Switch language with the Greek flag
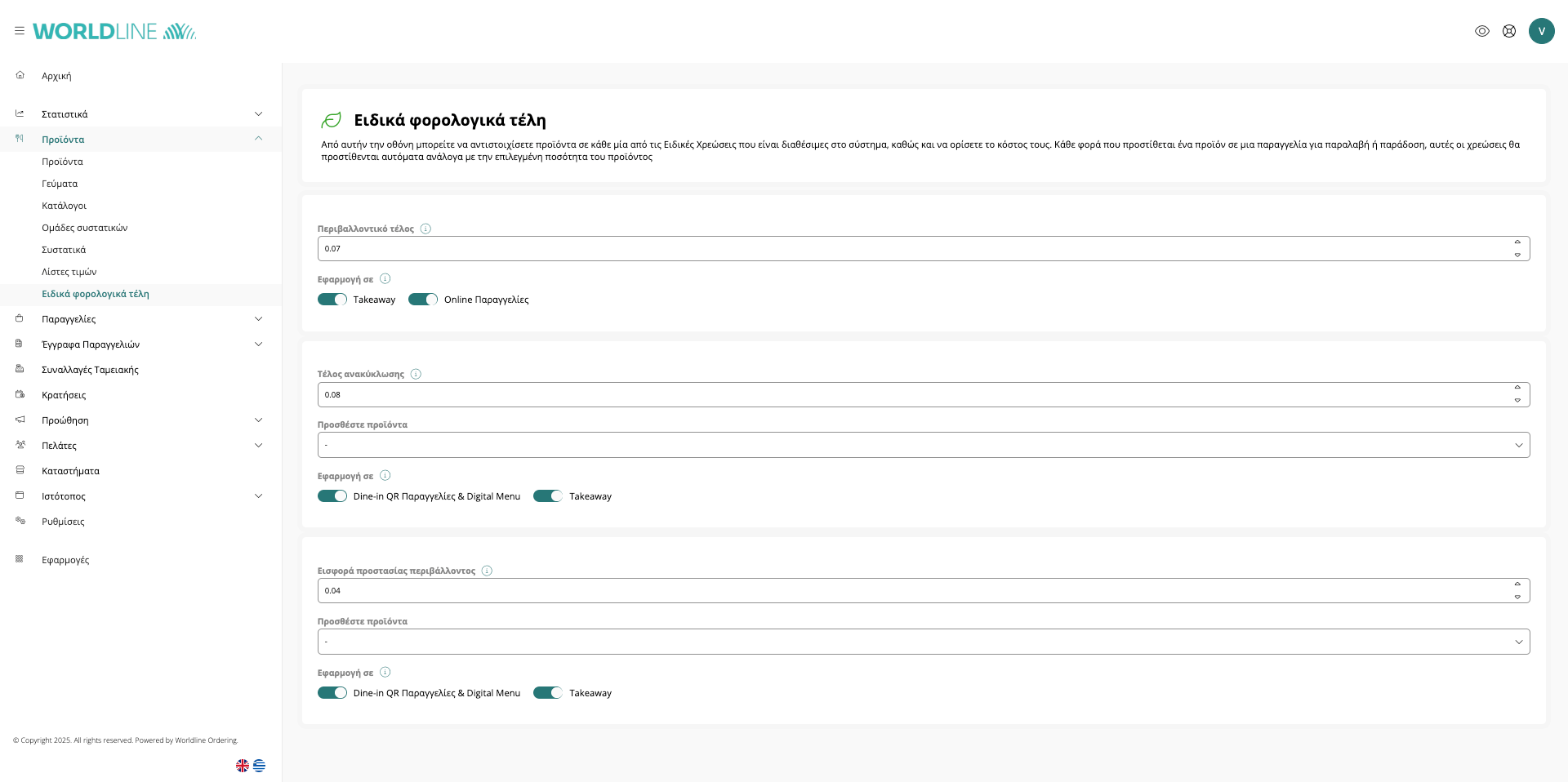 click(259, 766)
